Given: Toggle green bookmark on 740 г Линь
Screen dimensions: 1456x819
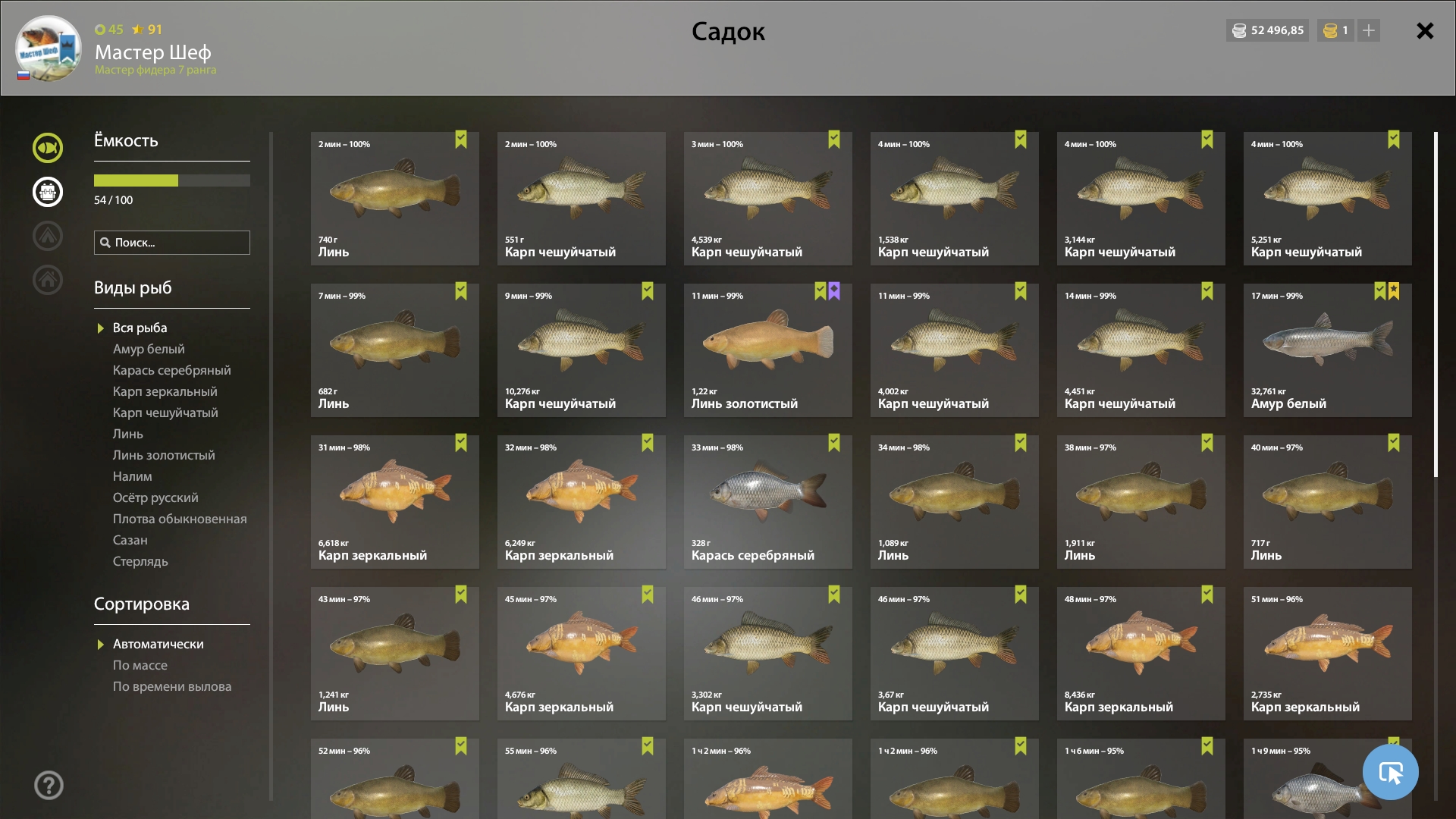Looking at the screenshot, I should [461, 140].
